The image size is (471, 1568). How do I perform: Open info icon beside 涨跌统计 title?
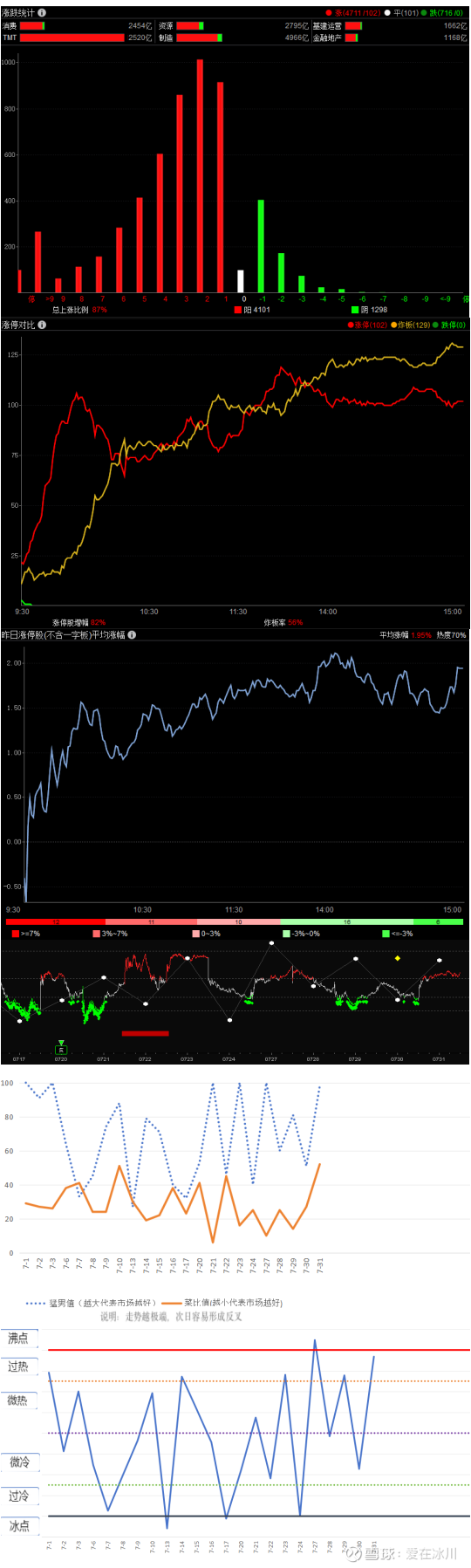coord(42,13)
